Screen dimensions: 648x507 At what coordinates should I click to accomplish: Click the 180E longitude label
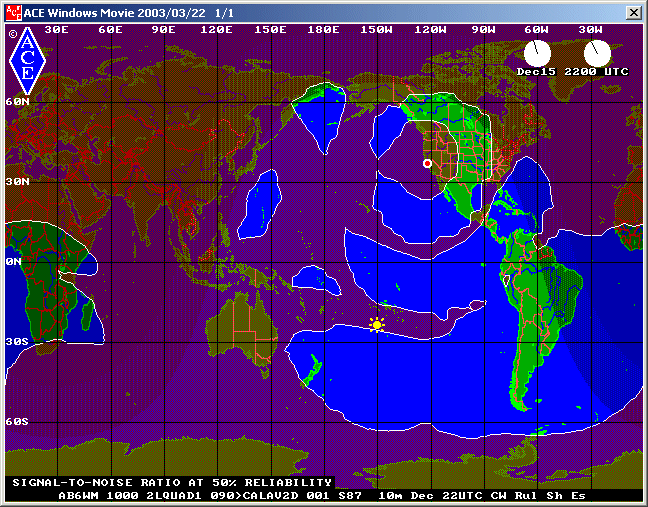click(x=324, y=30)
